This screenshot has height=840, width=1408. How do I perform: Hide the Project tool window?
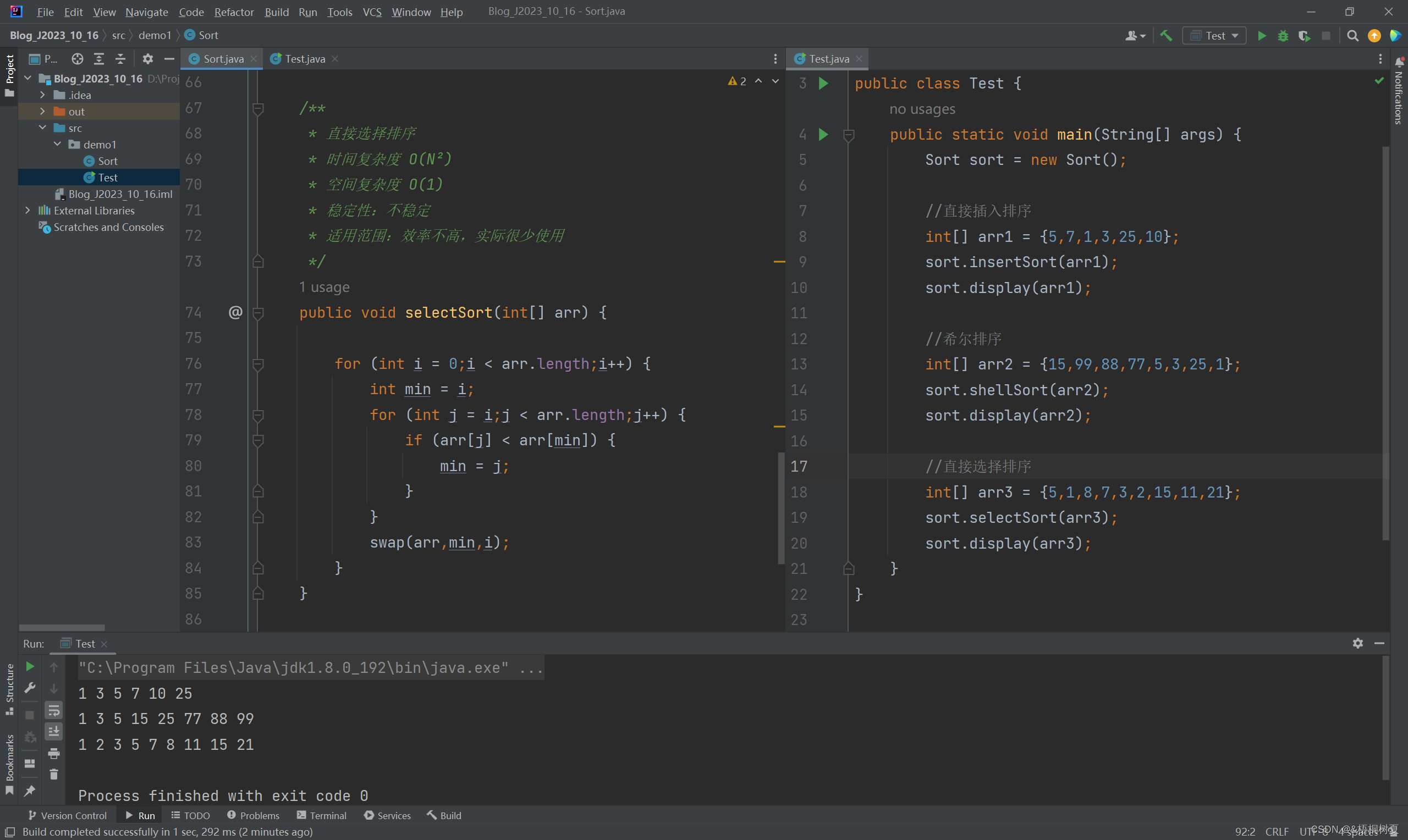pos(169,59)
